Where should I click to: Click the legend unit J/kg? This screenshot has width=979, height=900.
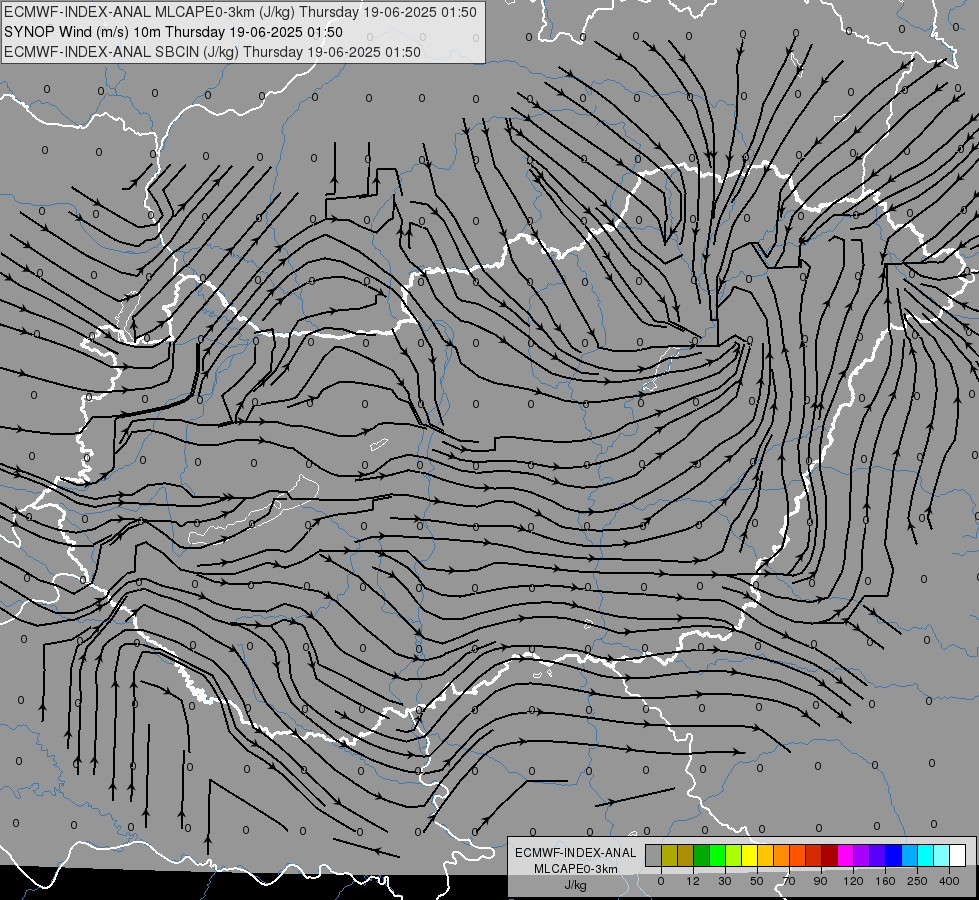(x=576, y=885)
